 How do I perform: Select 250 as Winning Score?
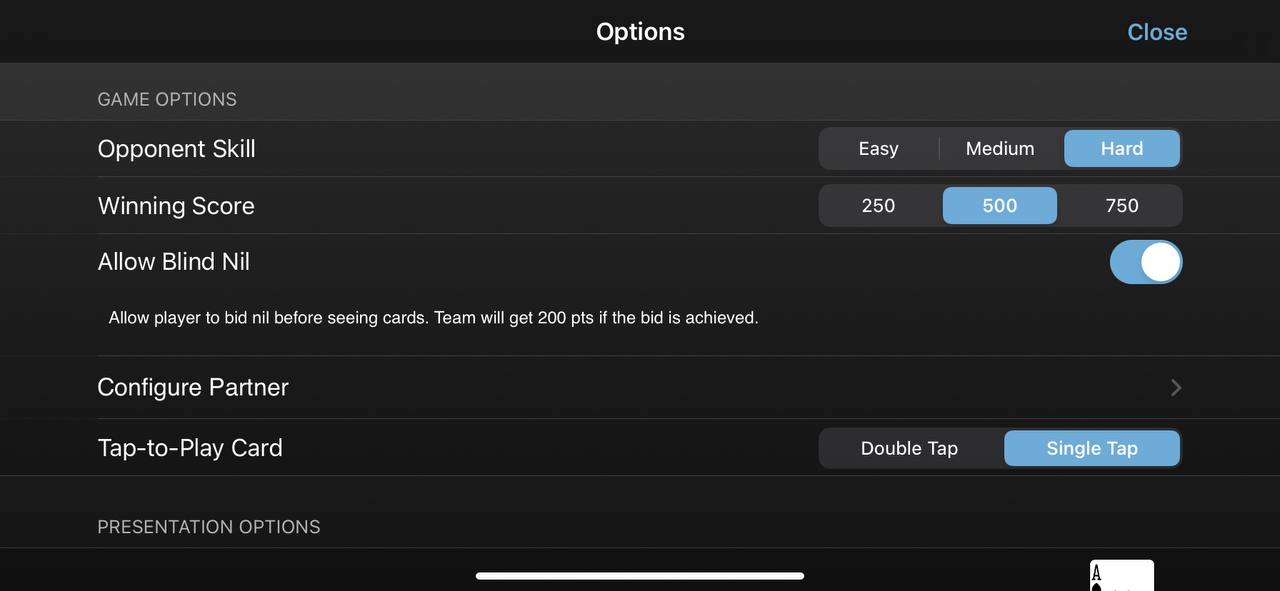879,206
